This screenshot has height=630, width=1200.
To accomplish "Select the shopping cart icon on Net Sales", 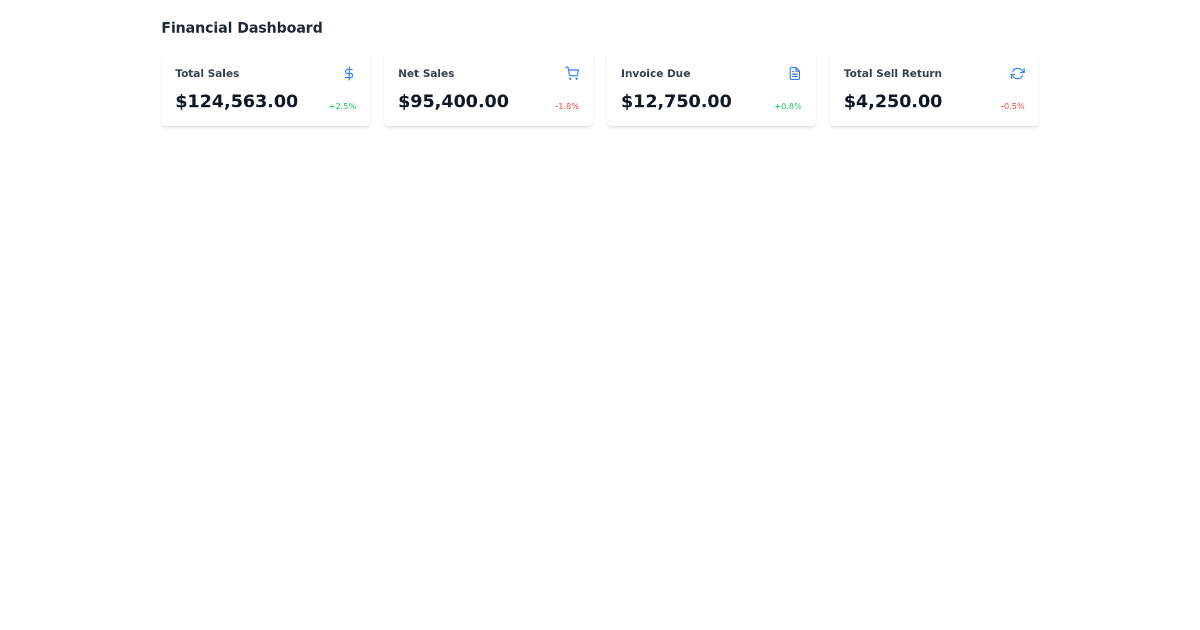I will [572, 73].
